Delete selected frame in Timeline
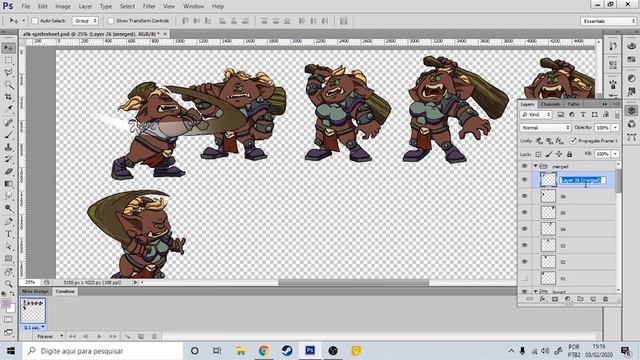Screen dimensions: 640x360 (154, 336)
